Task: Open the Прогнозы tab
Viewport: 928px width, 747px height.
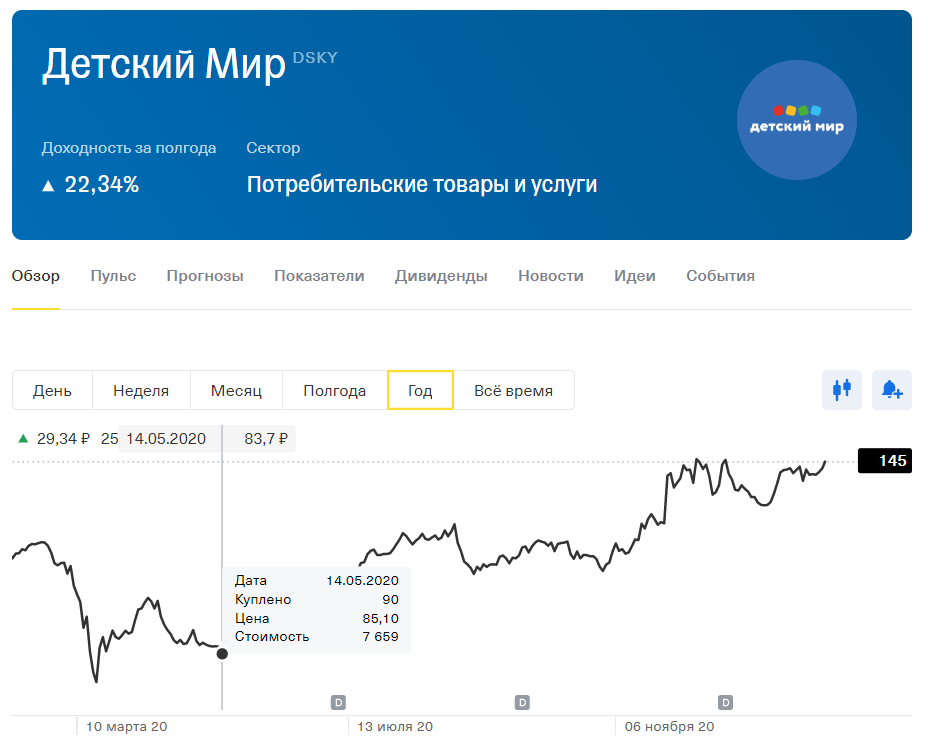Action: (x=205, y=276)
